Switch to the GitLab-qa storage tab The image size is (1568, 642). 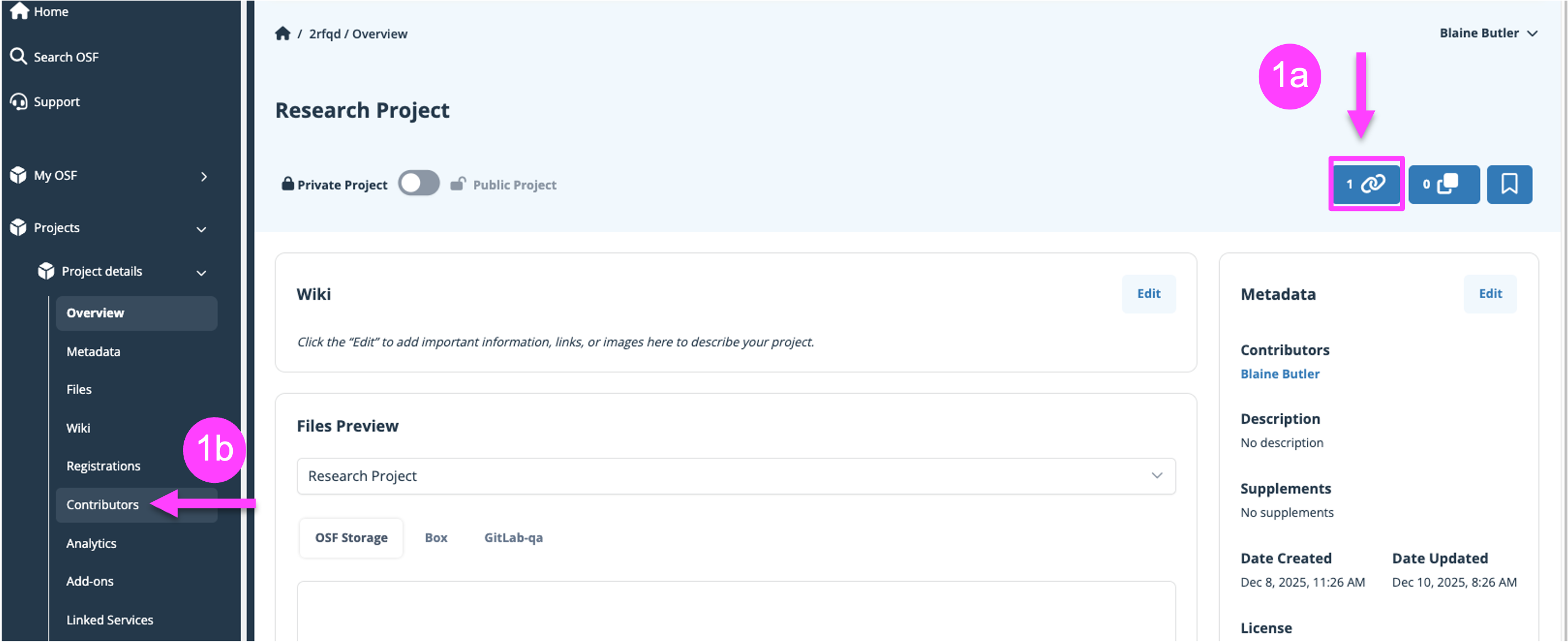(x=513, y=538)
